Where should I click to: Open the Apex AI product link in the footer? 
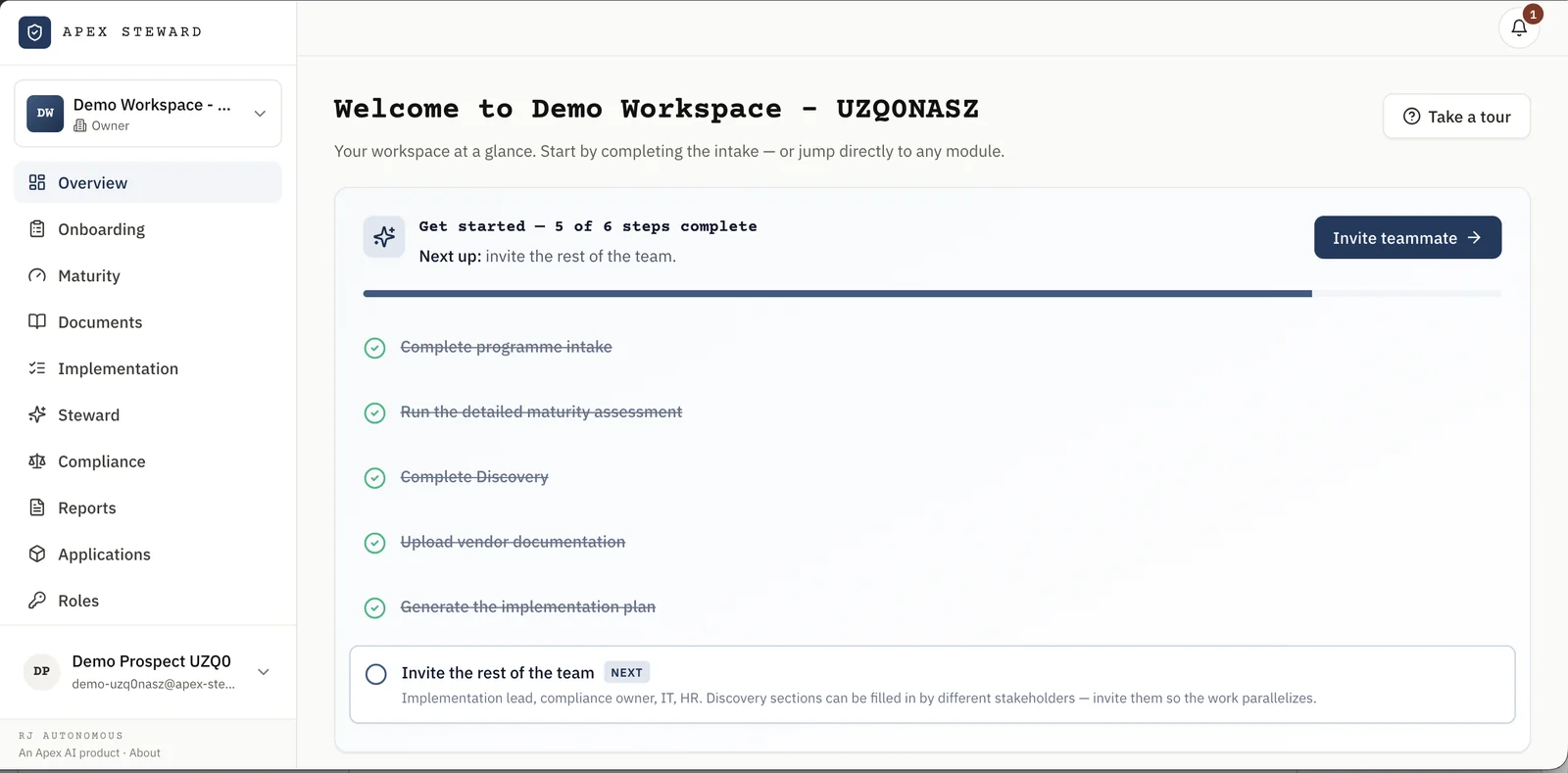(x=69, y=752)
